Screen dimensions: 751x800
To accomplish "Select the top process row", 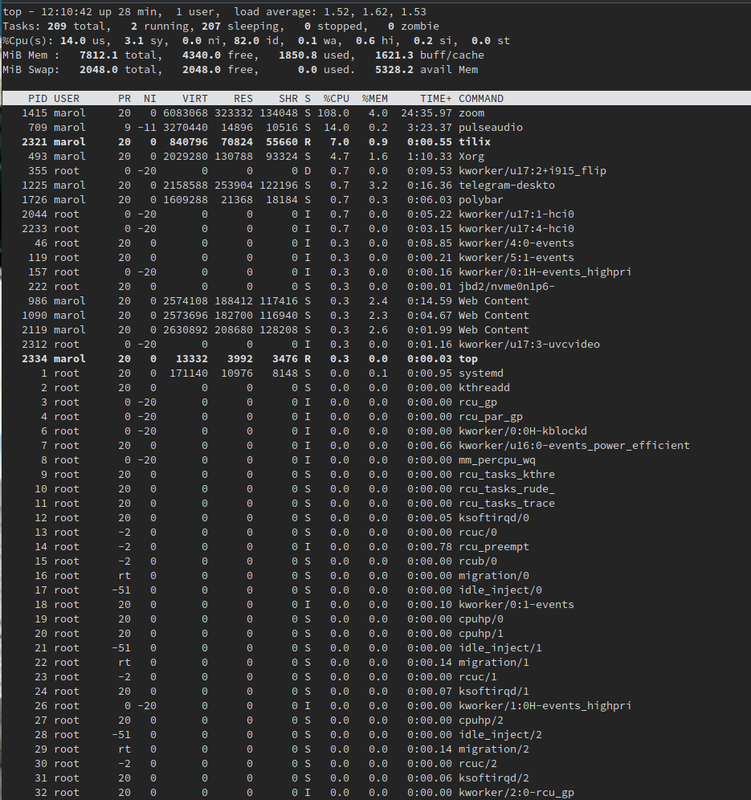I will 377,359.
